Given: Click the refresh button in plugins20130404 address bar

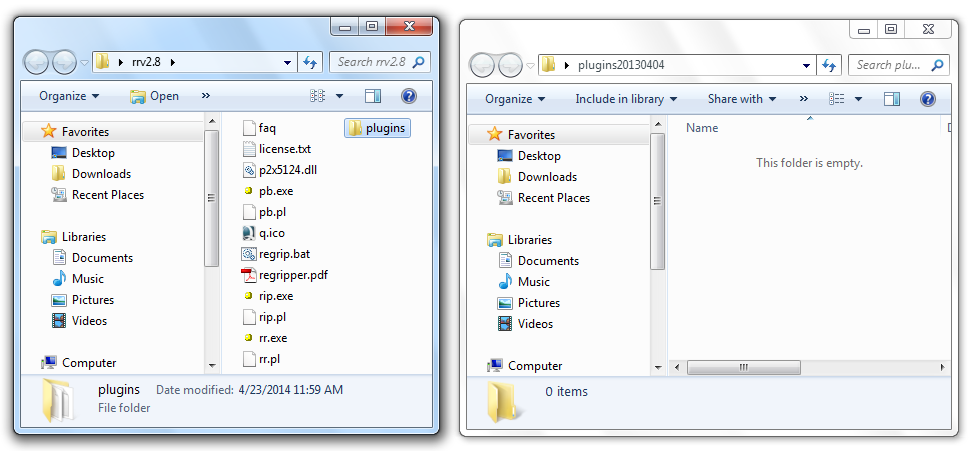Looking at the screenshot, I should (x=830, y=65).
